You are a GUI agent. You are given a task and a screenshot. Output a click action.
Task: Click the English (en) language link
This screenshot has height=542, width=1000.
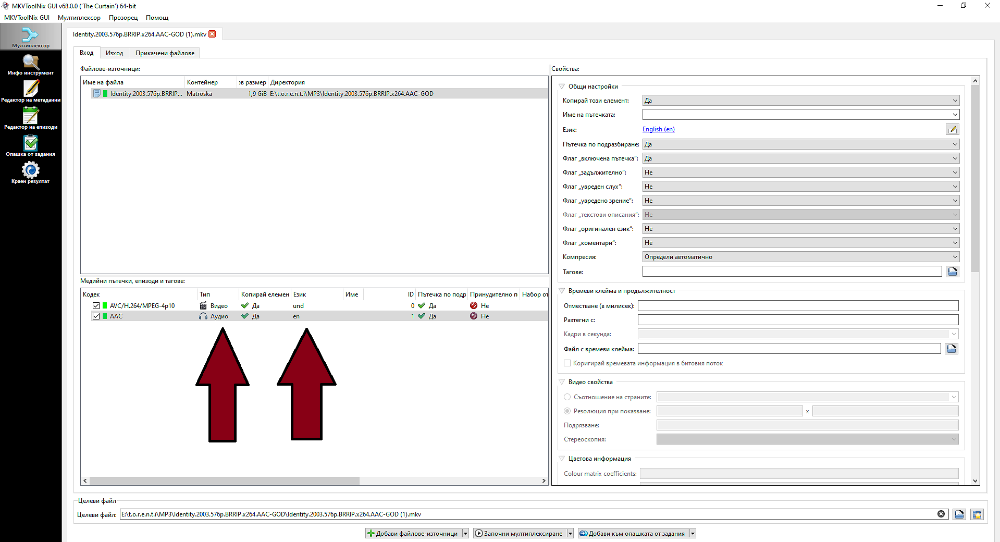[658, 129]
